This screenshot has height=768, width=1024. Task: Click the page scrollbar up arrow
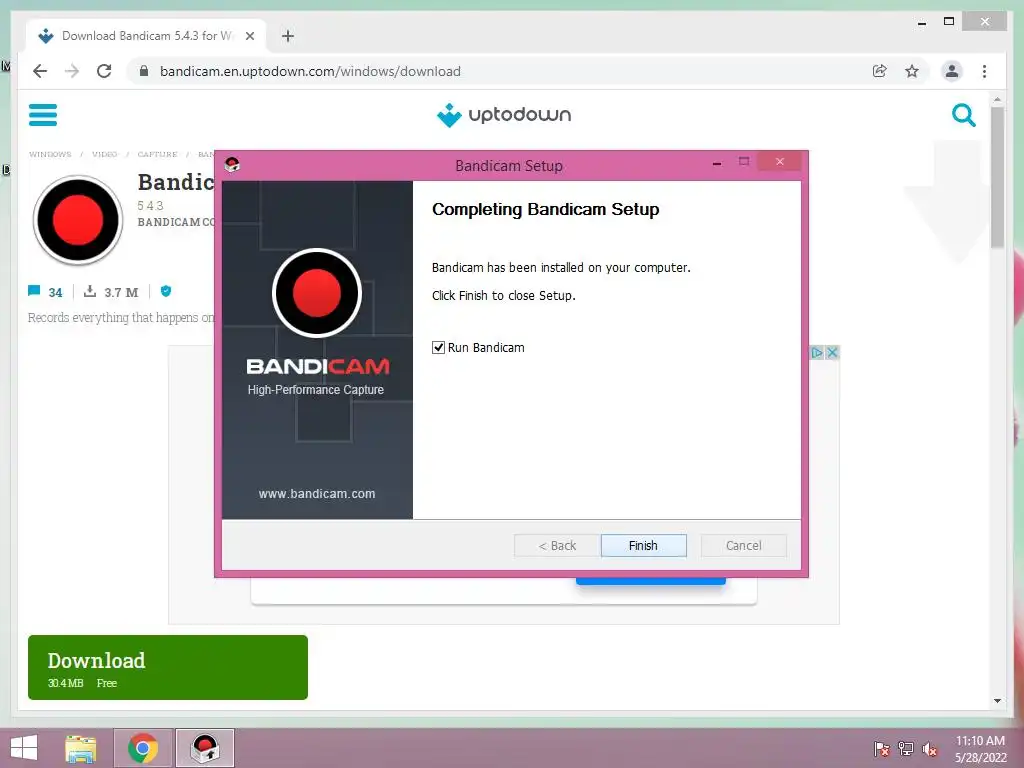pos(997,100)
